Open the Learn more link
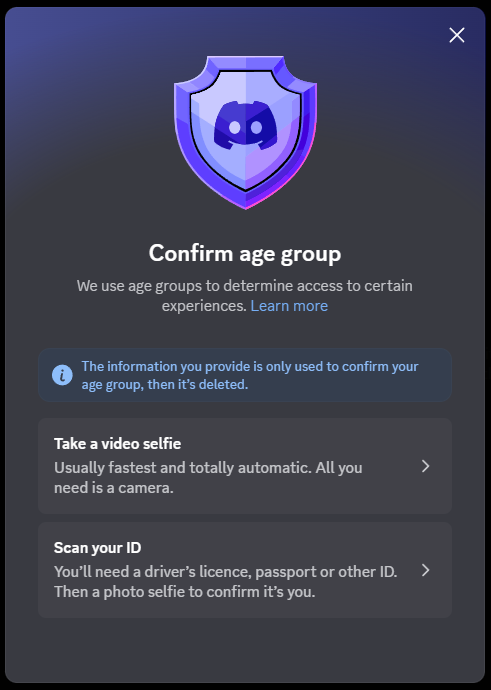Viewport: 491px width, 690px height. 289,306
